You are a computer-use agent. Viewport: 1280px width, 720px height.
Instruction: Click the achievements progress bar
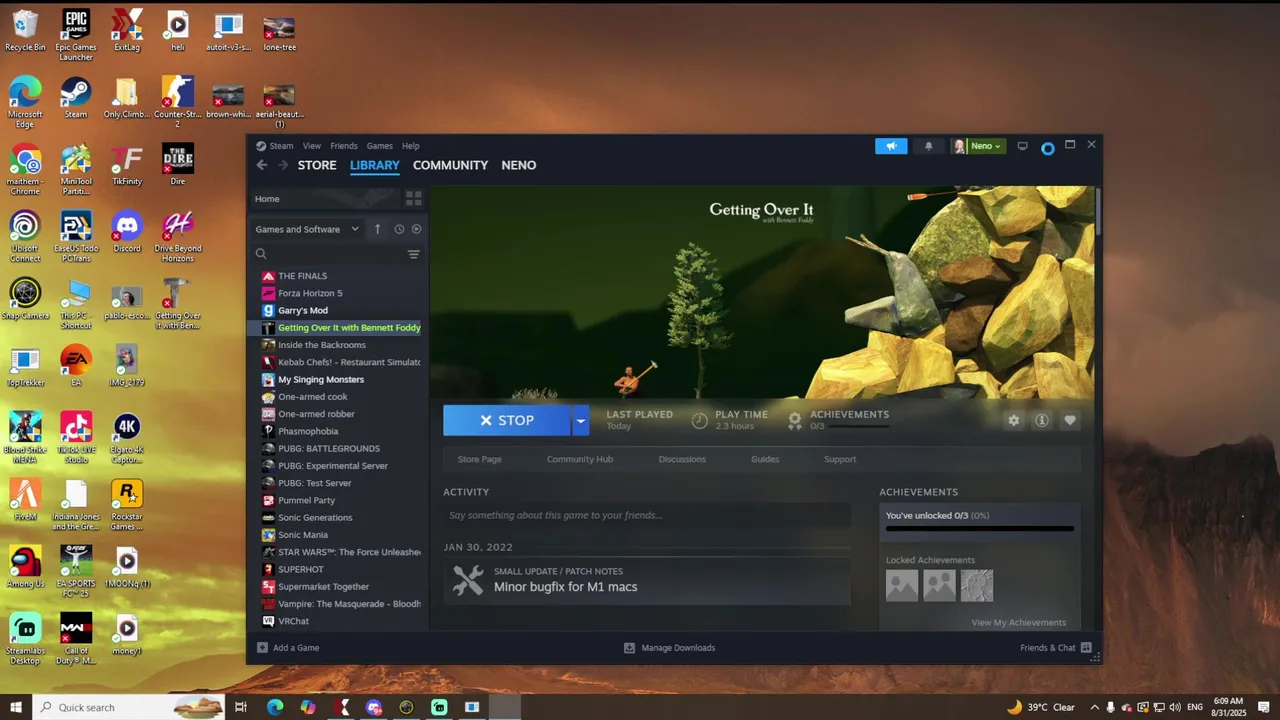click(x=979, y=529)
